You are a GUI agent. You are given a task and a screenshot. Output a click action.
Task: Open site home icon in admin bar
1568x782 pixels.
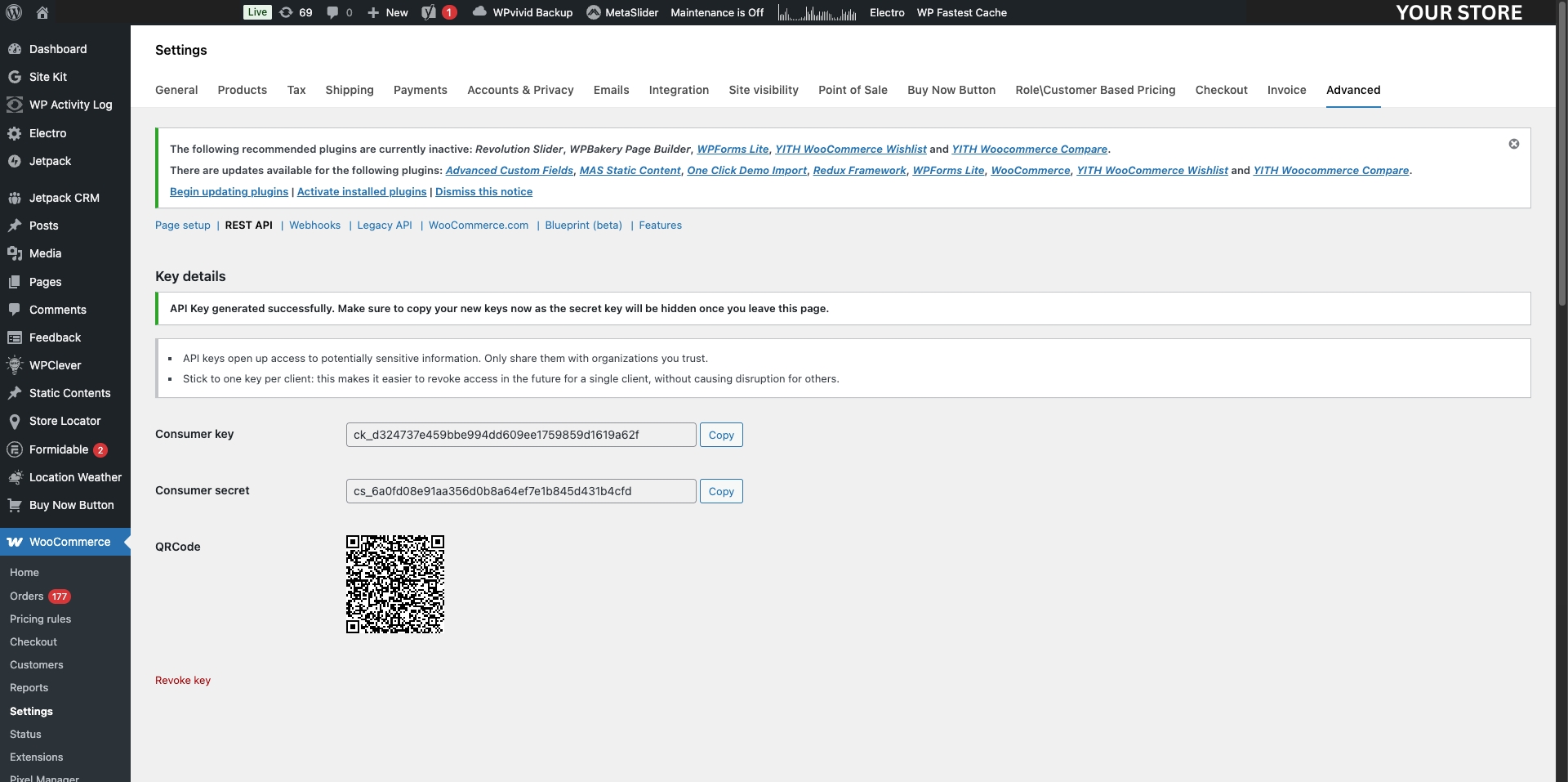42,12
